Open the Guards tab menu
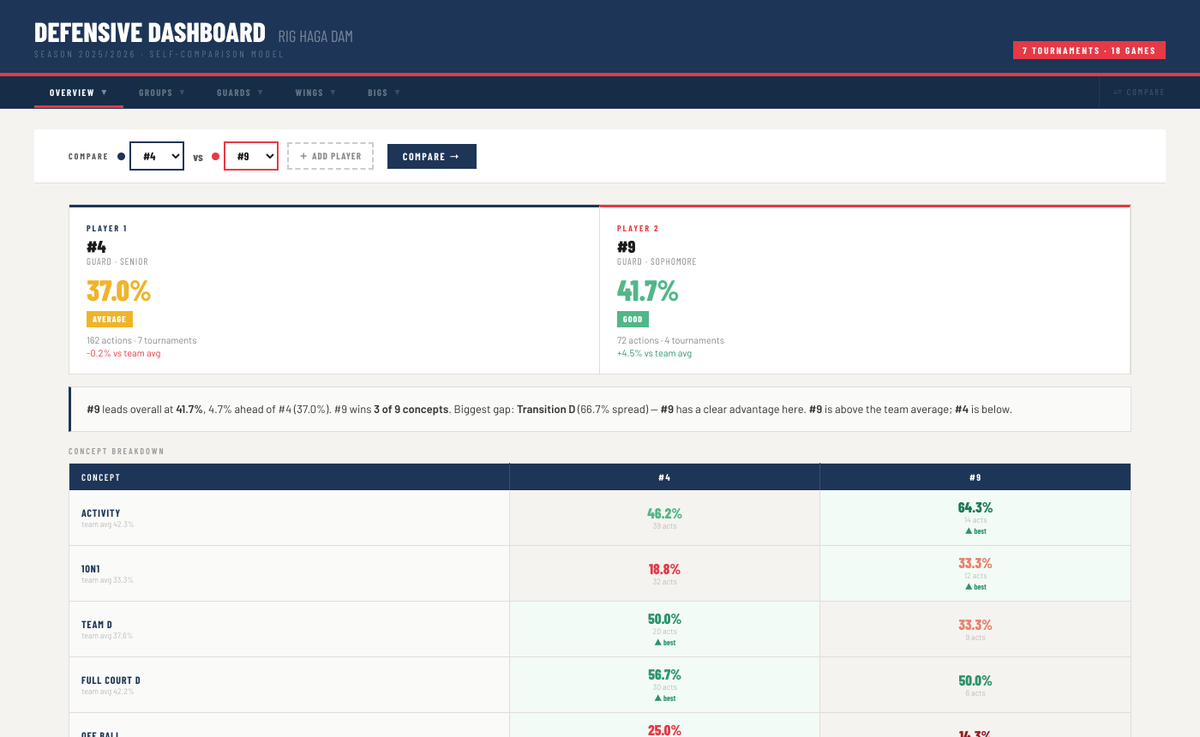This screenshot has height=737, width=1200. point(240,93)
